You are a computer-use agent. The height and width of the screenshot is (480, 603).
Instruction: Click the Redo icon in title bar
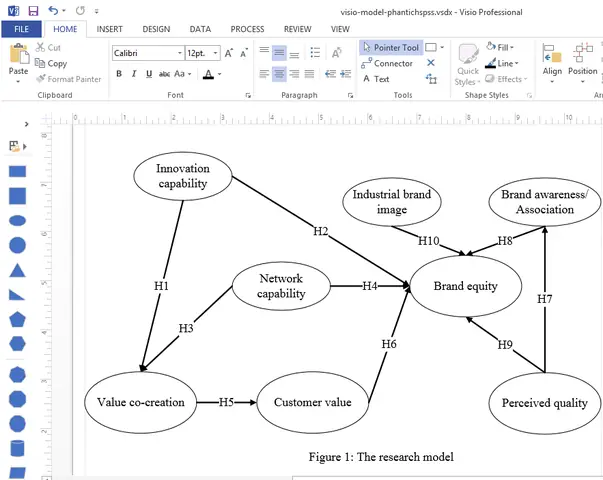tap(80, 11)
